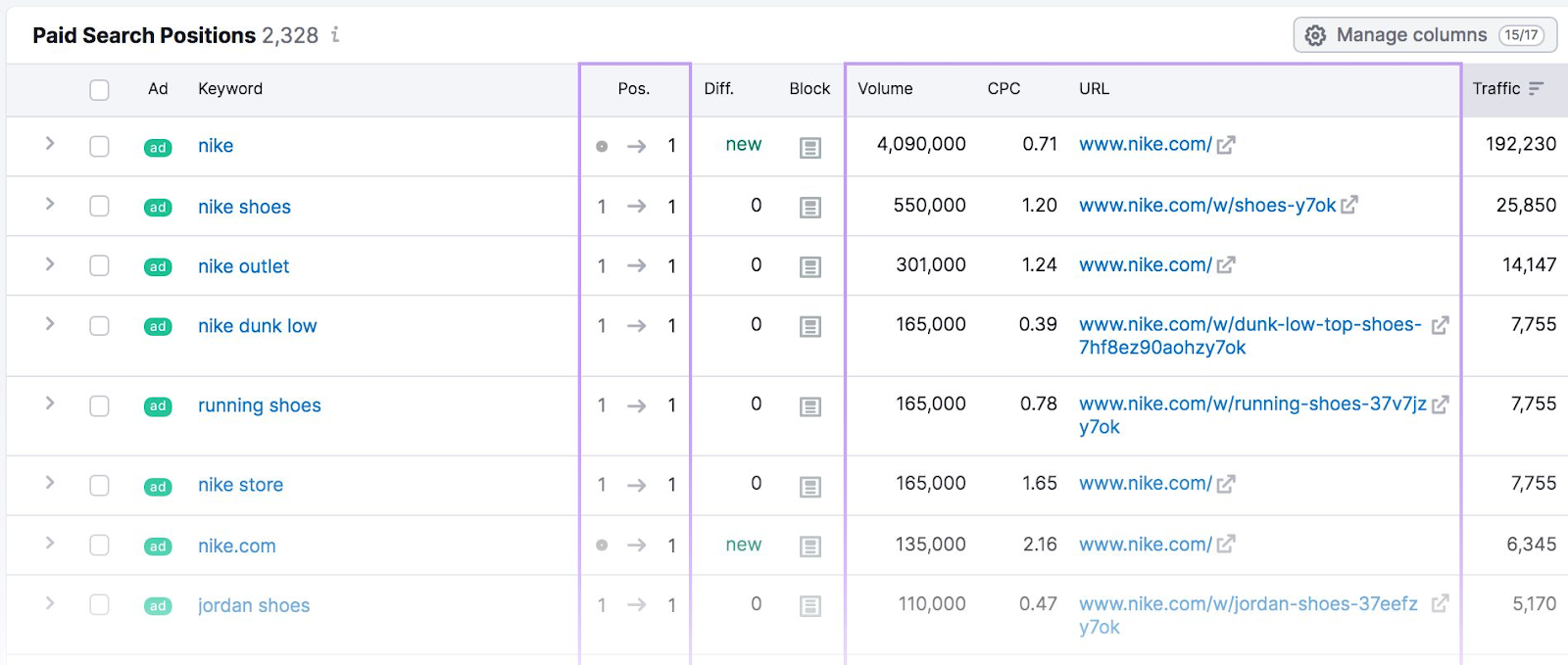Sort by the CPC column header
The height and width of the screenshot is (665, 1568).
[x=1004, y=89]
